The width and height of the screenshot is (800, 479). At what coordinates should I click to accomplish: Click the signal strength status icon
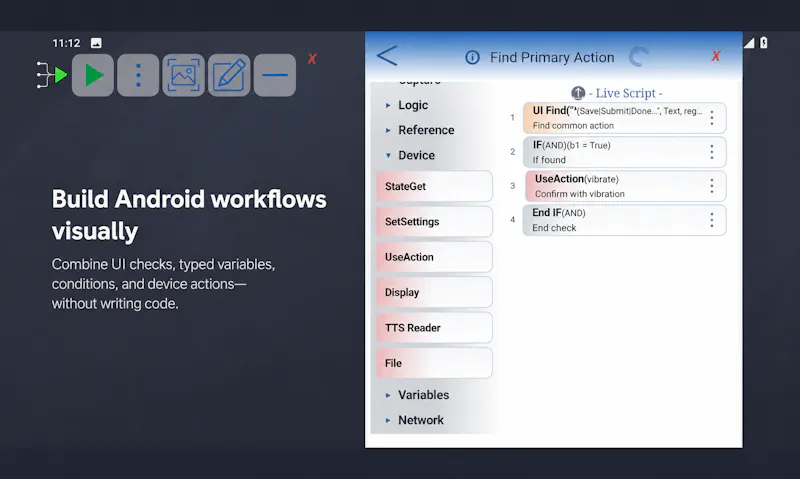tap(748, 43)
